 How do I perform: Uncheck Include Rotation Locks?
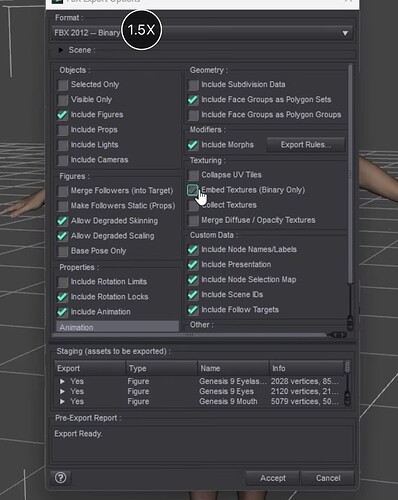pos(62,297)
